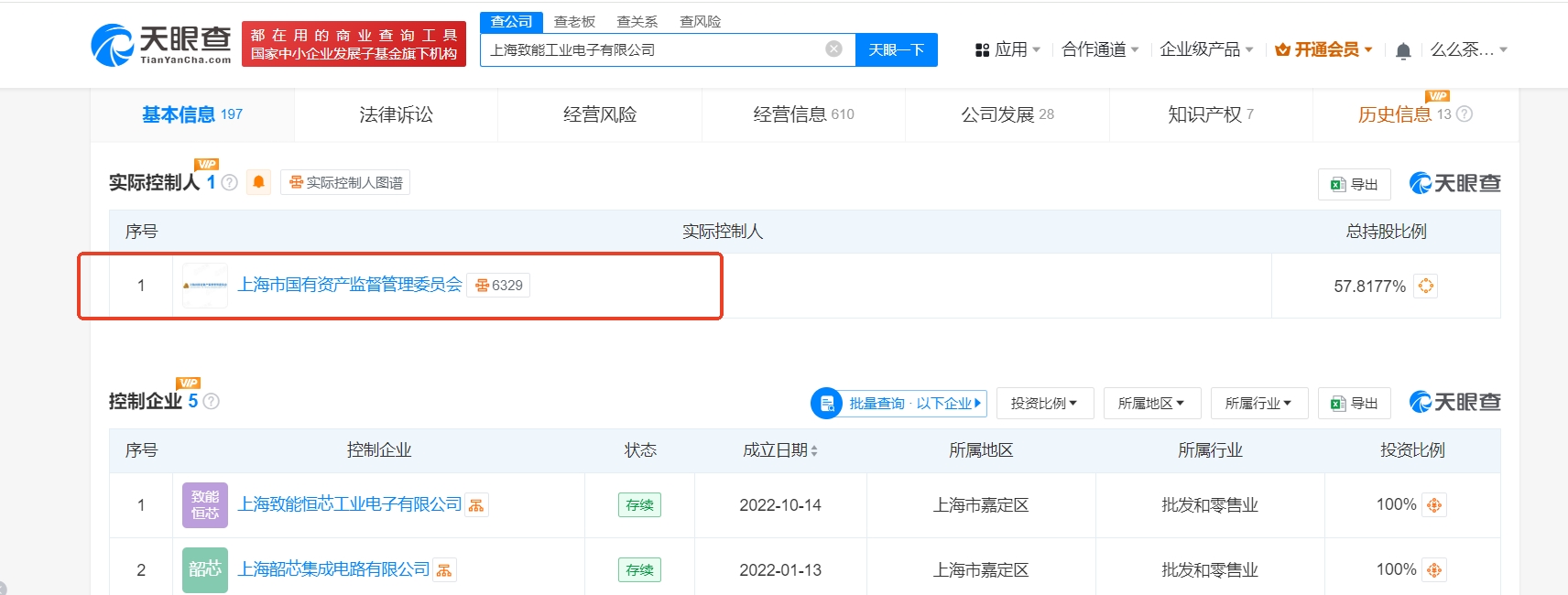Switch to the 公司发展 tab
The height and width of the screenshot is (595, 1568).
coord(1007,114)
